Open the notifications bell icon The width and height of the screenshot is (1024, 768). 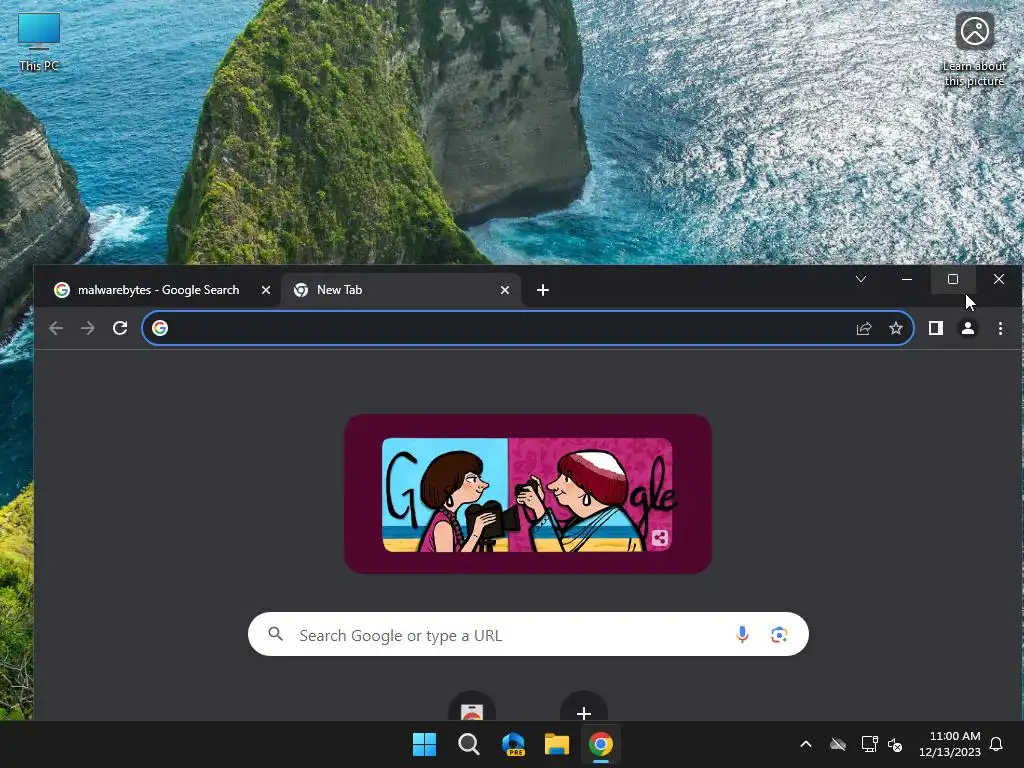[x=996, y=744]
